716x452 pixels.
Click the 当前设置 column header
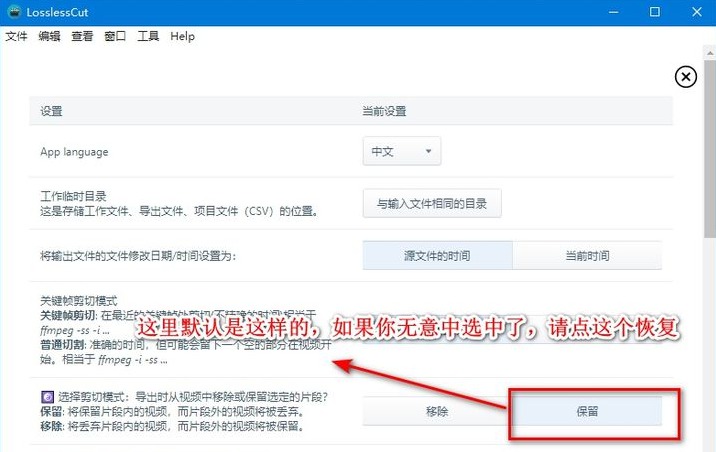tap(384, 111)
